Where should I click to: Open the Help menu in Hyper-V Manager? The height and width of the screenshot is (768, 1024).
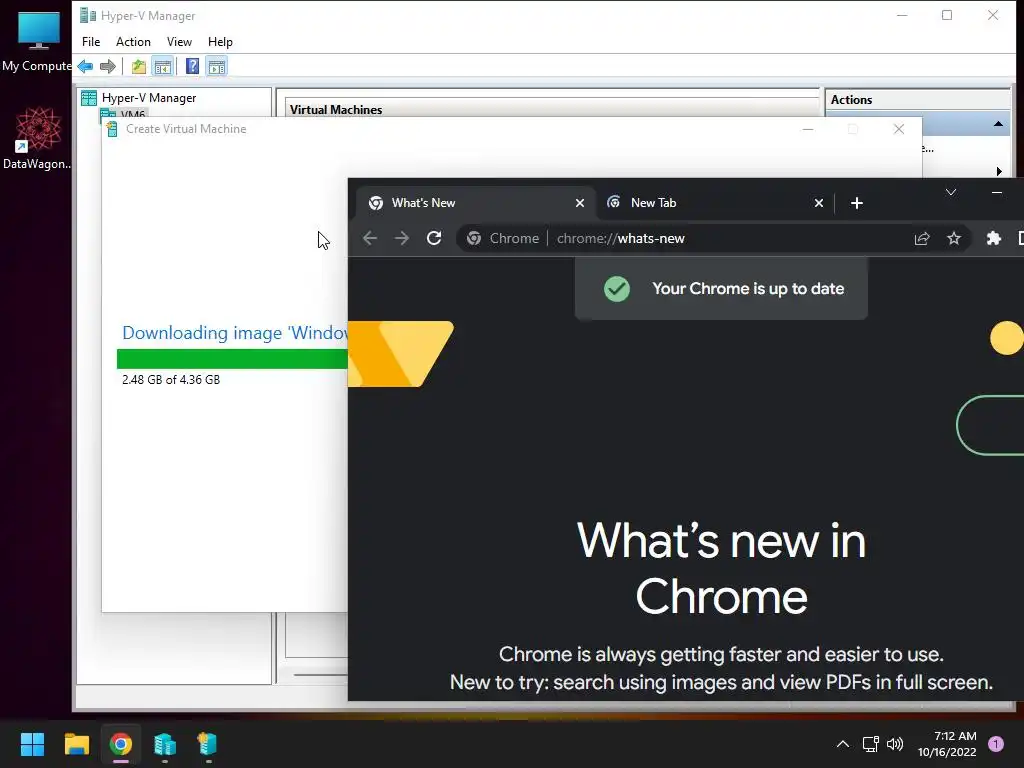[220, 42]
